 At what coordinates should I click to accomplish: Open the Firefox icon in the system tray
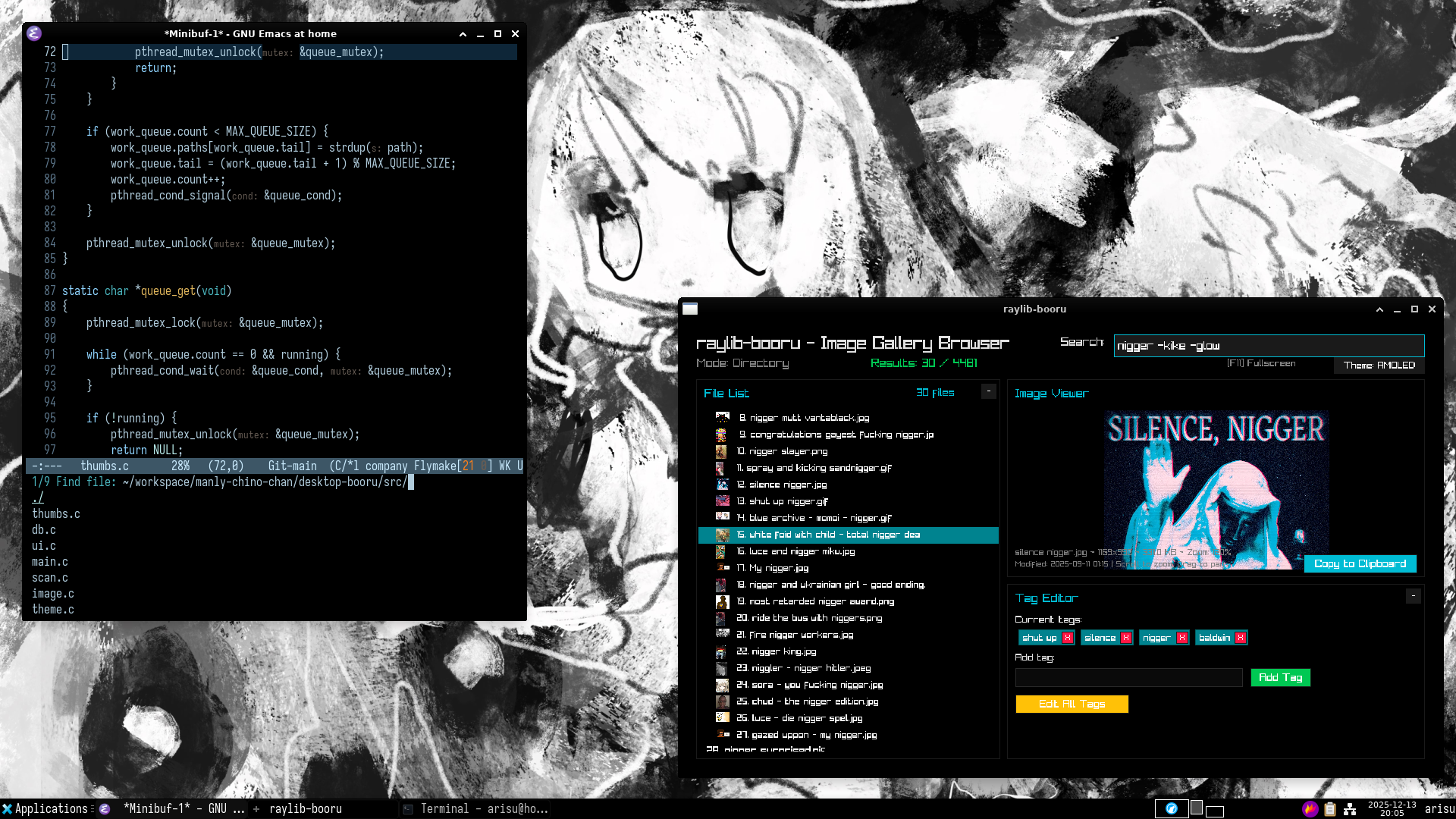[x=1310, y=808]
